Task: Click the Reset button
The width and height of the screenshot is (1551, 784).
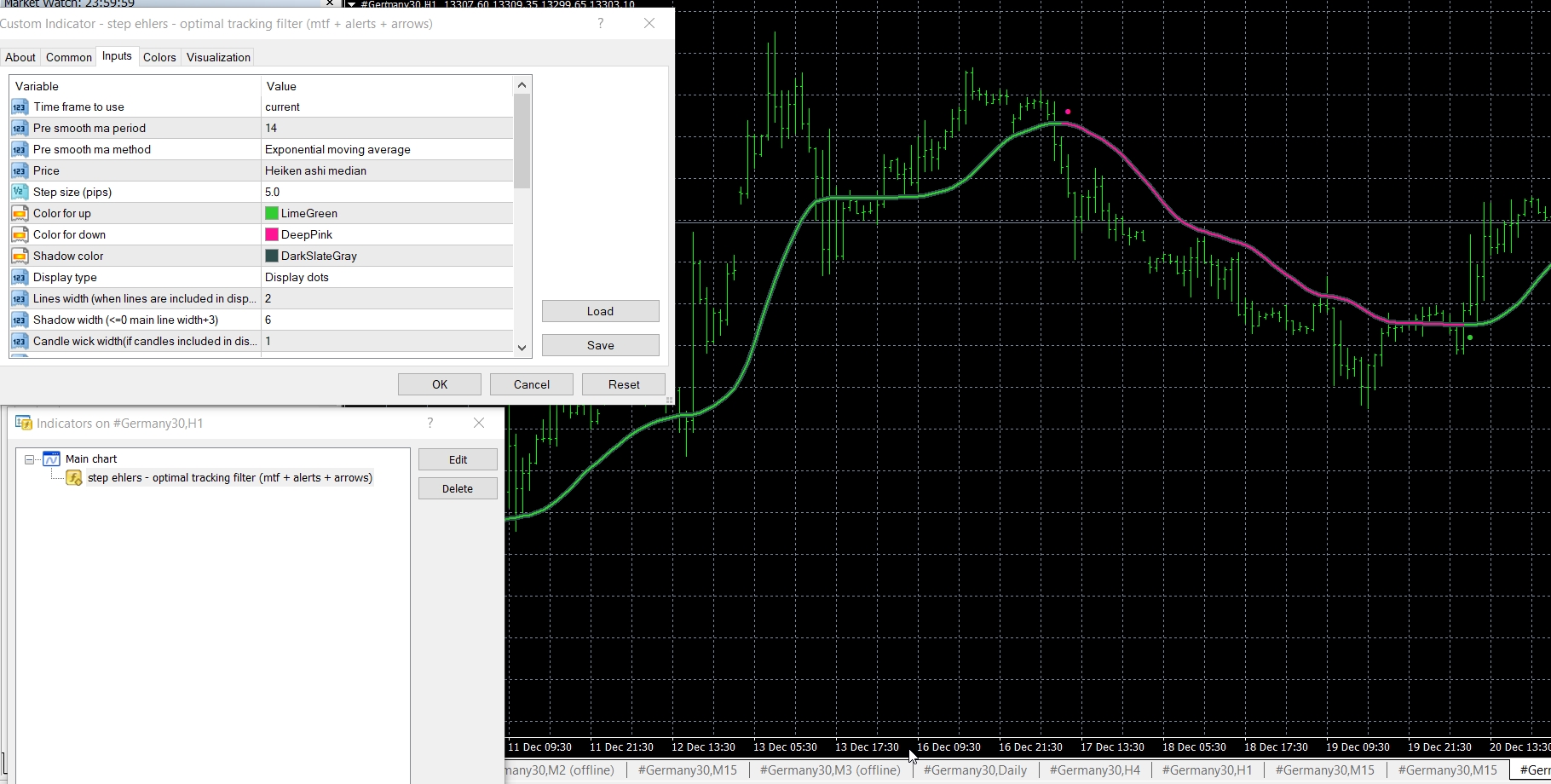Action: click(624, 384)
